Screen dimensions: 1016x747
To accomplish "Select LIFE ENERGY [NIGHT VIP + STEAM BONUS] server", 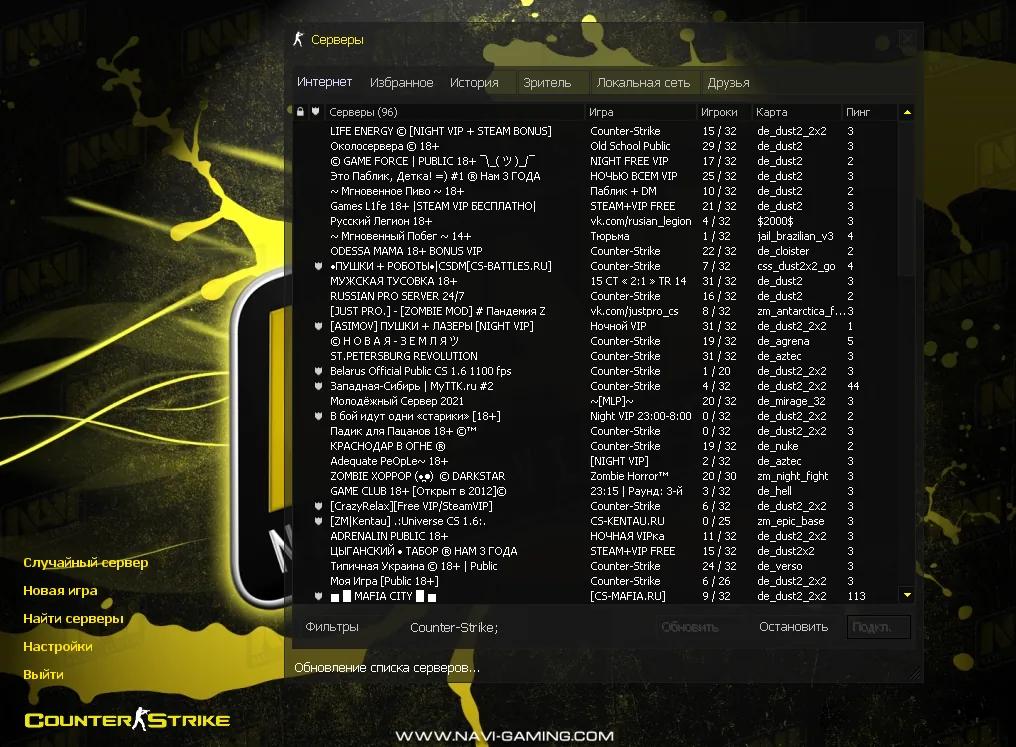I will [x=595, y=131].
